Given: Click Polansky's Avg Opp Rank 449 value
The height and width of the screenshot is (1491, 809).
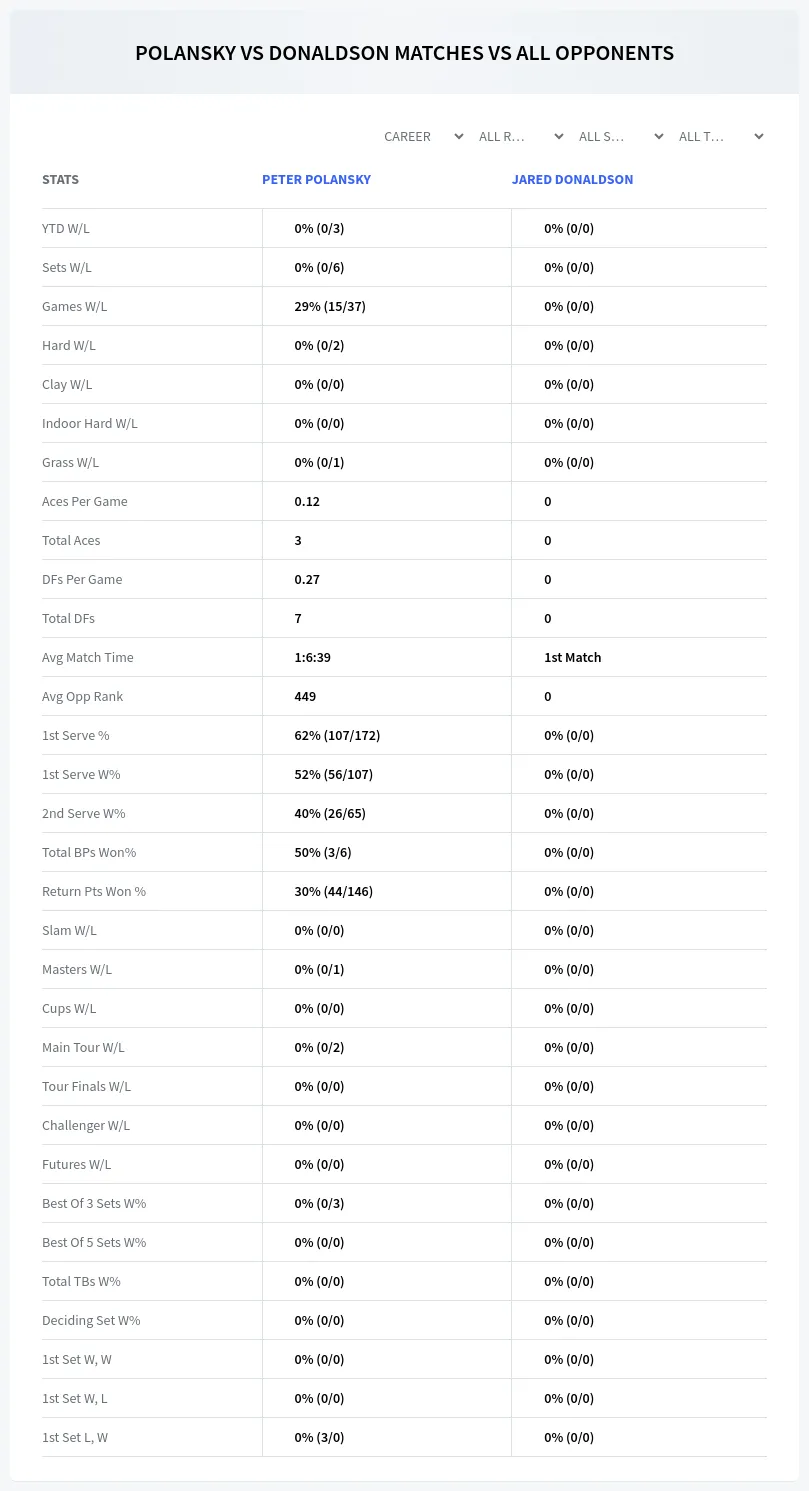Looking at the screenshot, I should click(x=305, y=696).
